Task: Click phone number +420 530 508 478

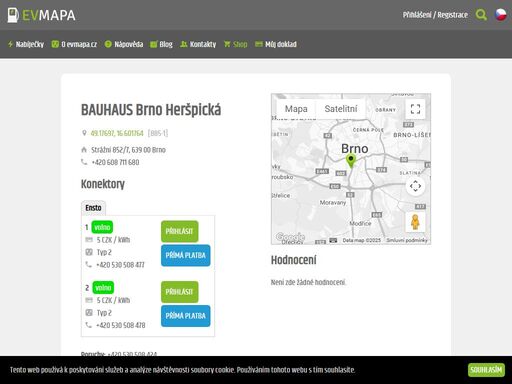Action: (x=121, y=325)
